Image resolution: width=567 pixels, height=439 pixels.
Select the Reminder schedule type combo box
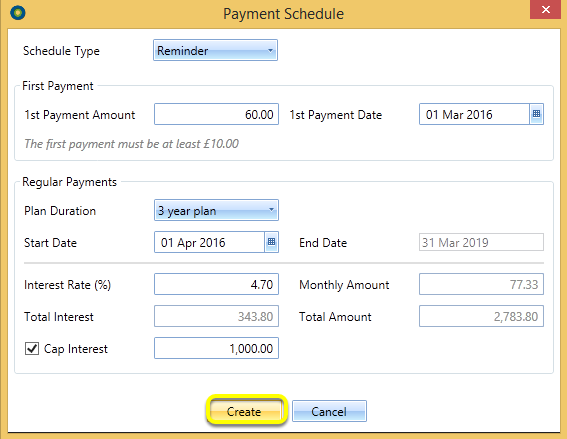click(216, 50)
